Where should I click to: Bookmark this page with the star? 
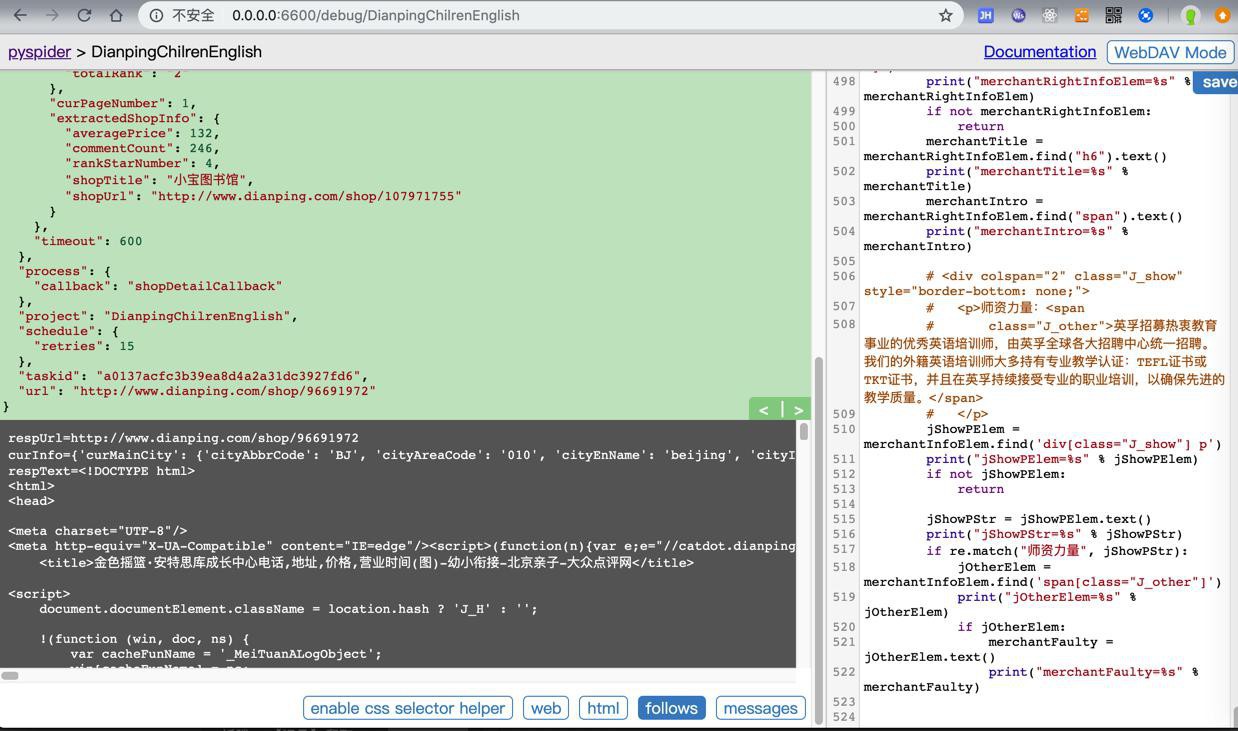945,15
